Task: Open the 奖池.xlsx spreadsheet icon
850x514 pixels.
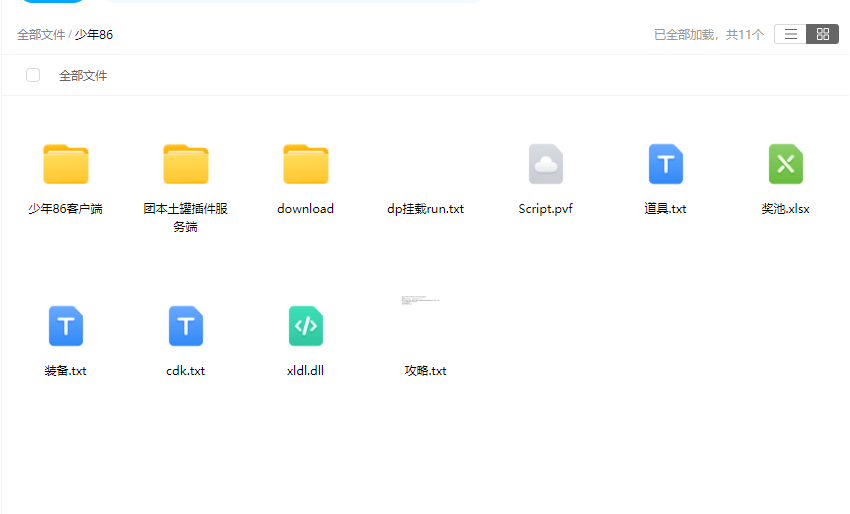Action: tap(786, 164)
